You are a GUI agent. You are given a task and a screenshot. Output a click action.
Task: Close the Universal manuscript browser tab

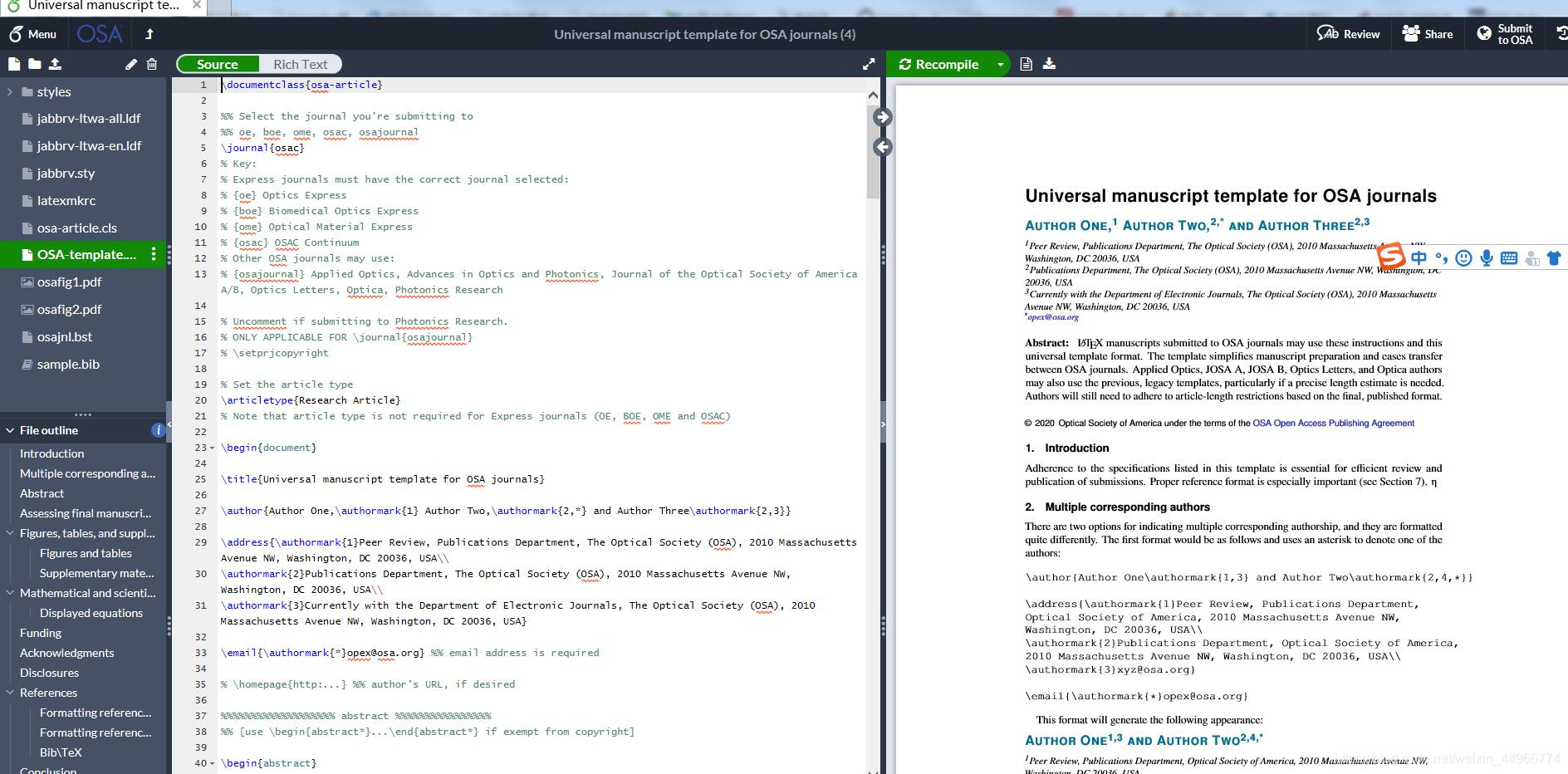coord(197,5)
